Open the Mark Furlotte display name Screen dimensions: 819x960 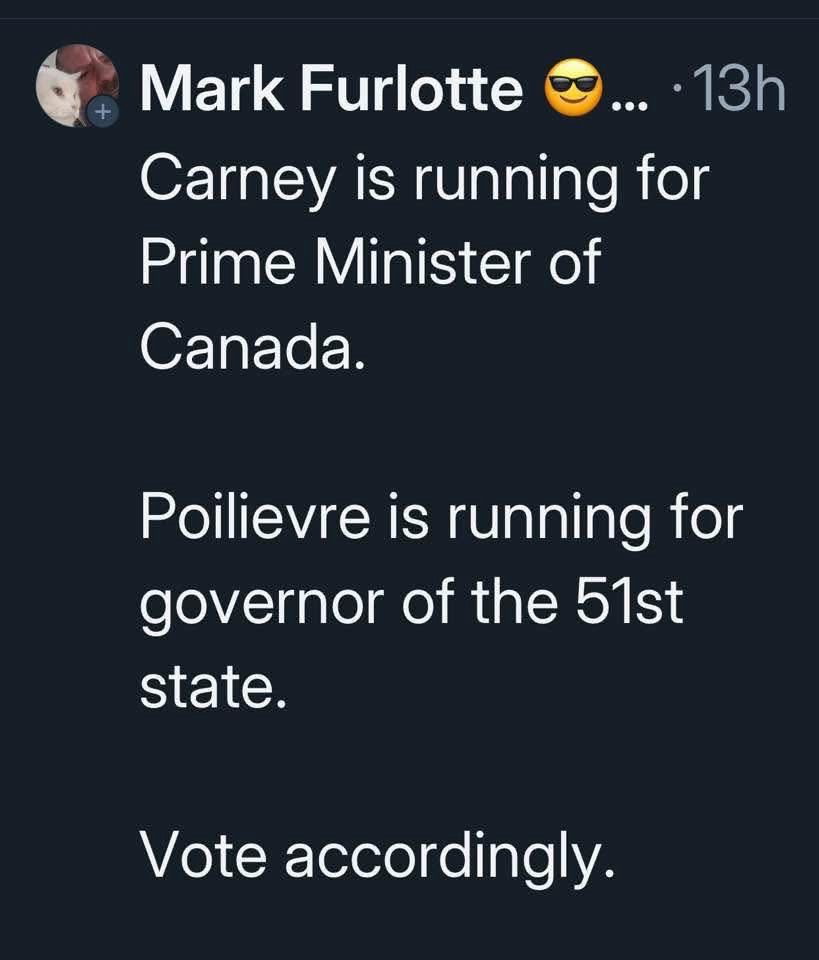coord(331,92)
